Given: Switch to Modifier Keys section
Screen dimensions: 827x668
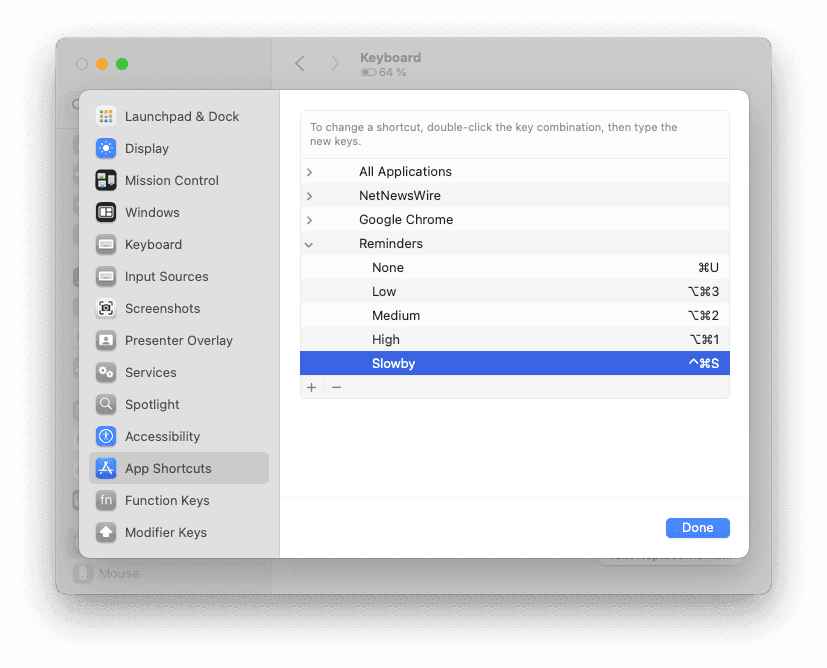Looking at the screenshot, I should click(166, 532).
